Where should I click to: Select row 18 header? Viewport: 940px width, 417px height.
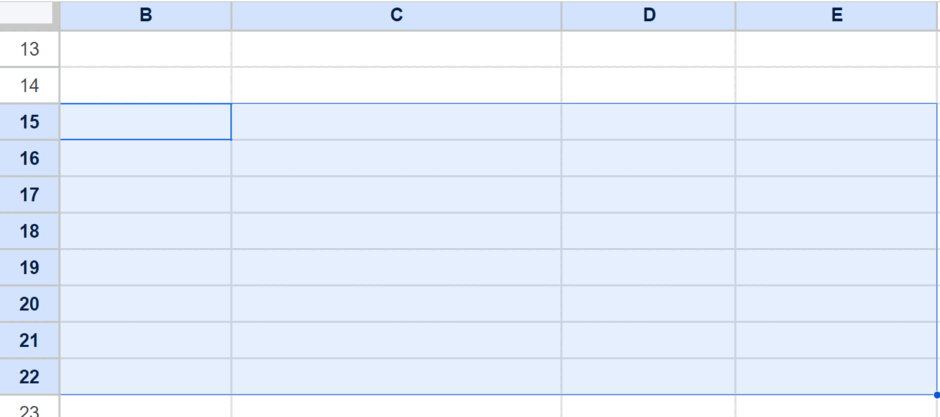point(29,231)
